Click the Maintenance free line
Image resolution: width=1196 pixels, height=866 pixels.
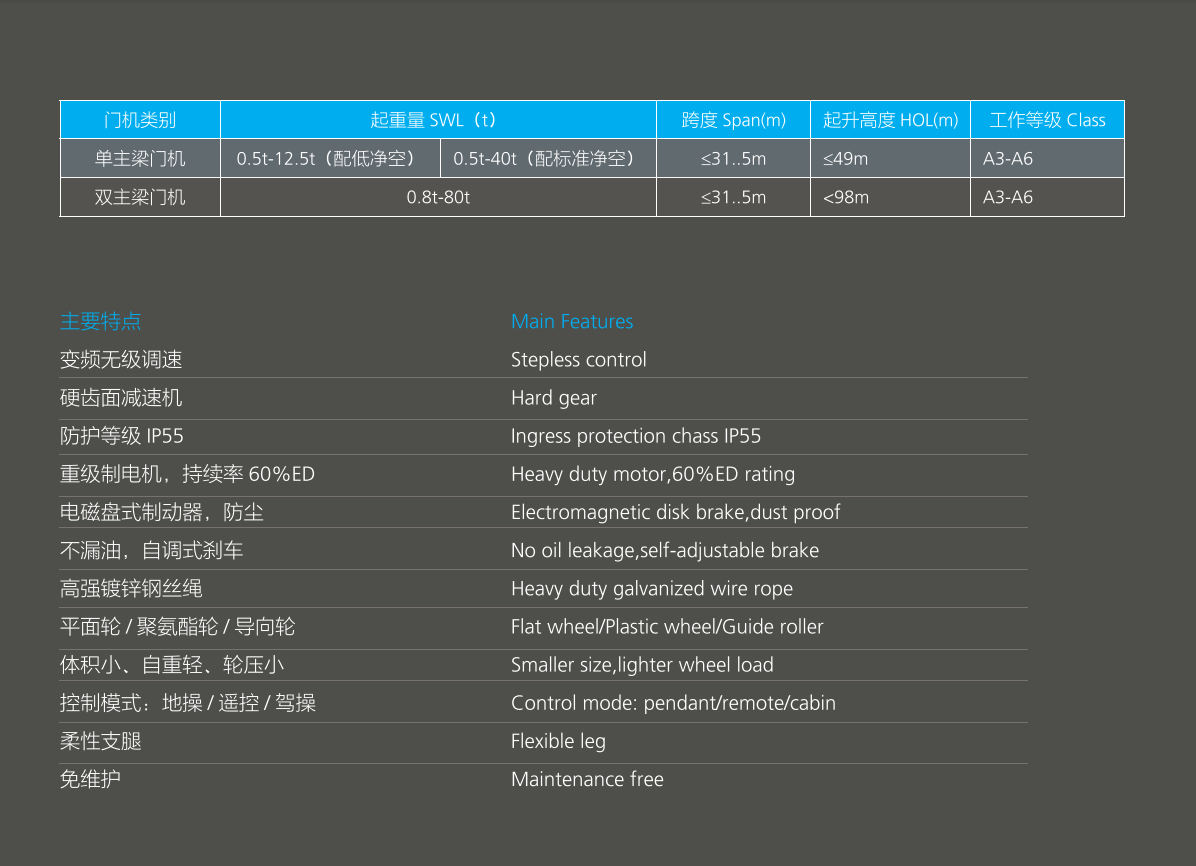click(x=587, y=779)
